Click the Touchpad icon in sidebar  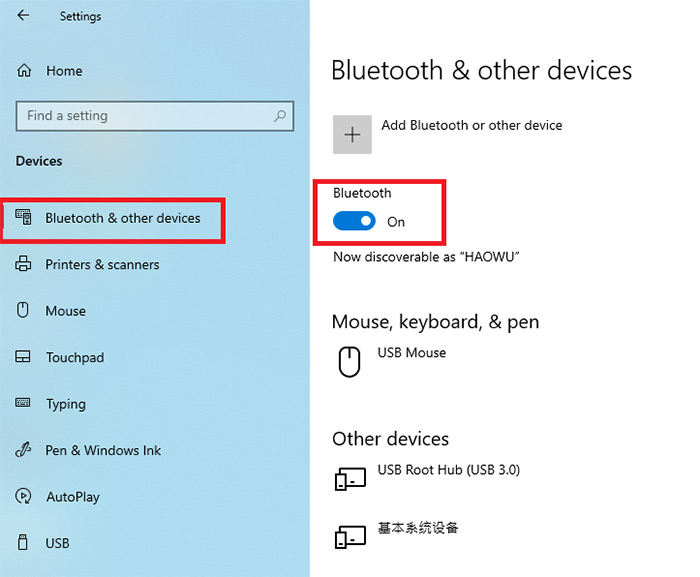coord(23,356)
